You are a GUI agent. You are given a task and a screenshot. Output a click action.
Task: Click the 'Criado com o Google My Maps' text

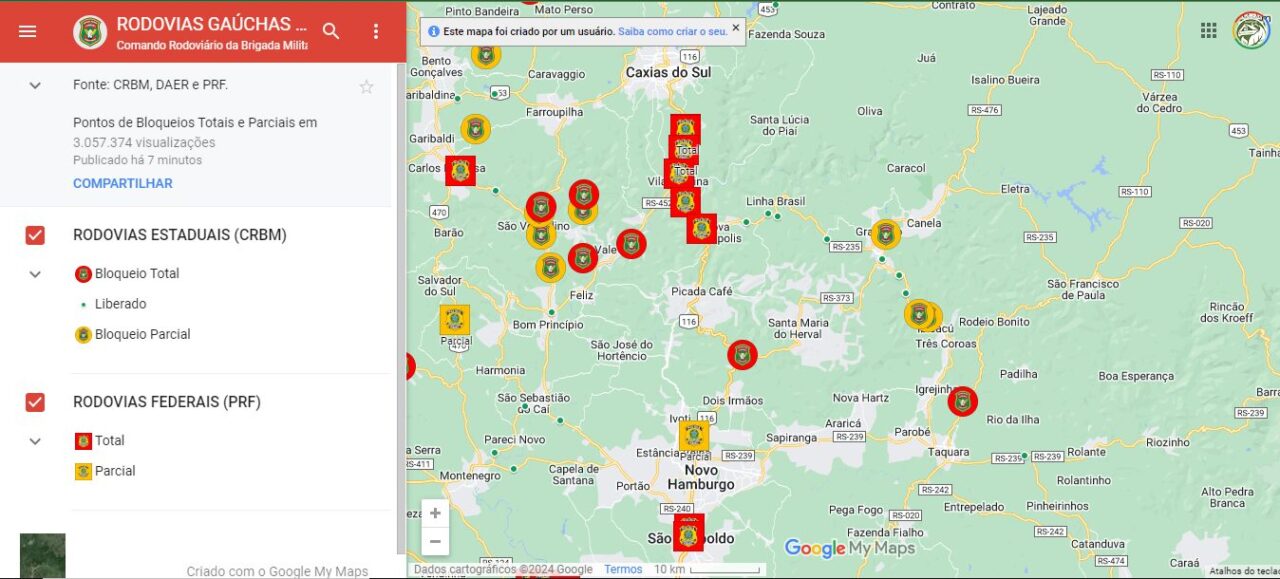pyautogui.click(x=277, y=571)
